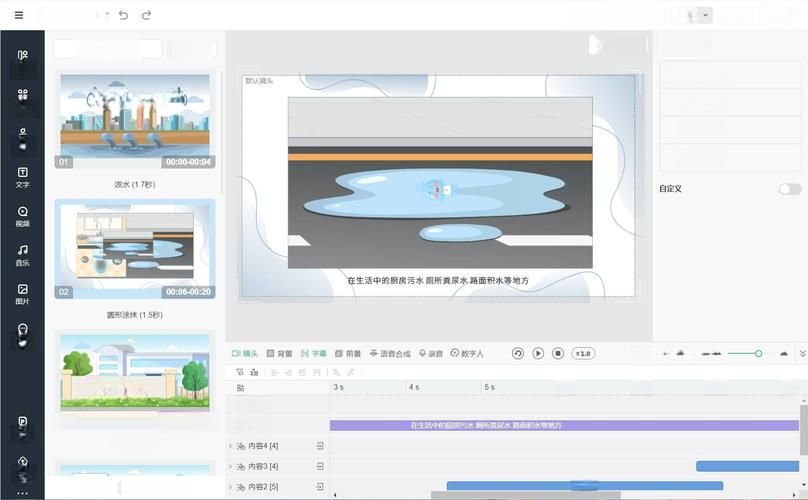
Task: Click the 数字人 (Digital human) button
Action: [x=467, y=353]
